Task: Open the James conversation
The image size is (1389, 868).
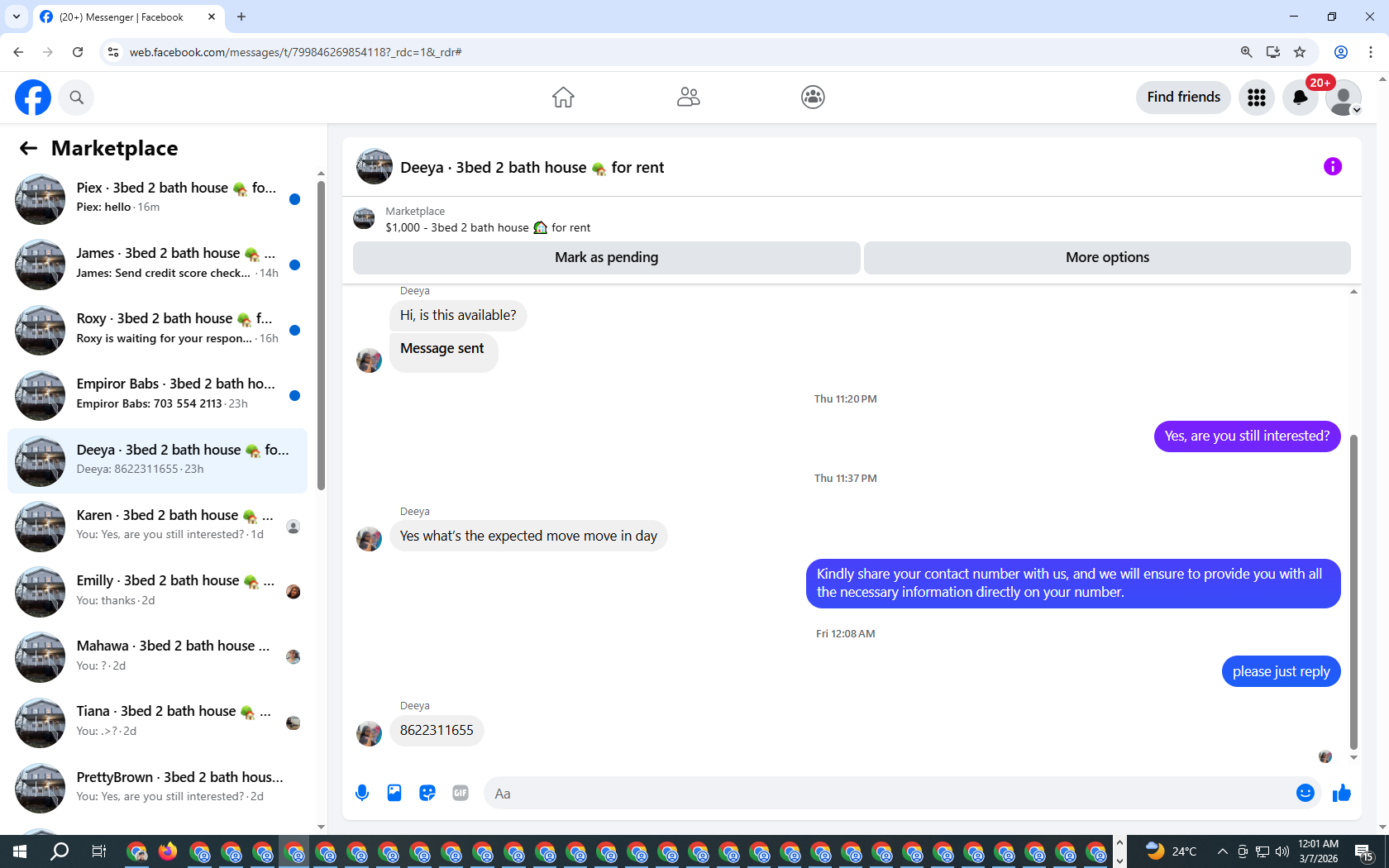Action: [x=157, y=265]
